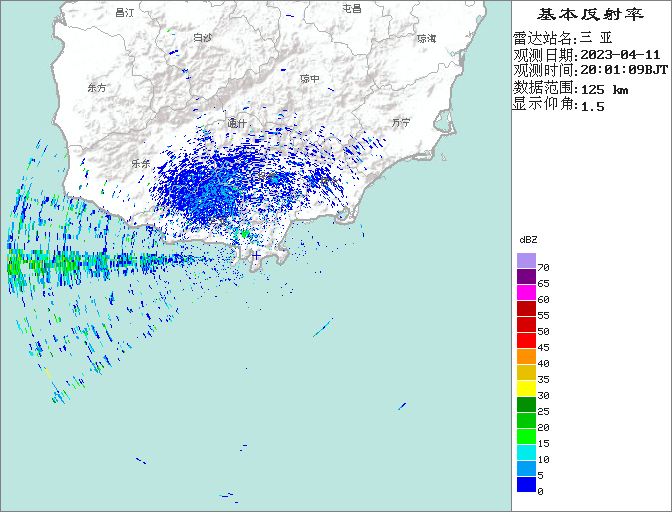Click the blue radar station cross marker

pos(256,256)
